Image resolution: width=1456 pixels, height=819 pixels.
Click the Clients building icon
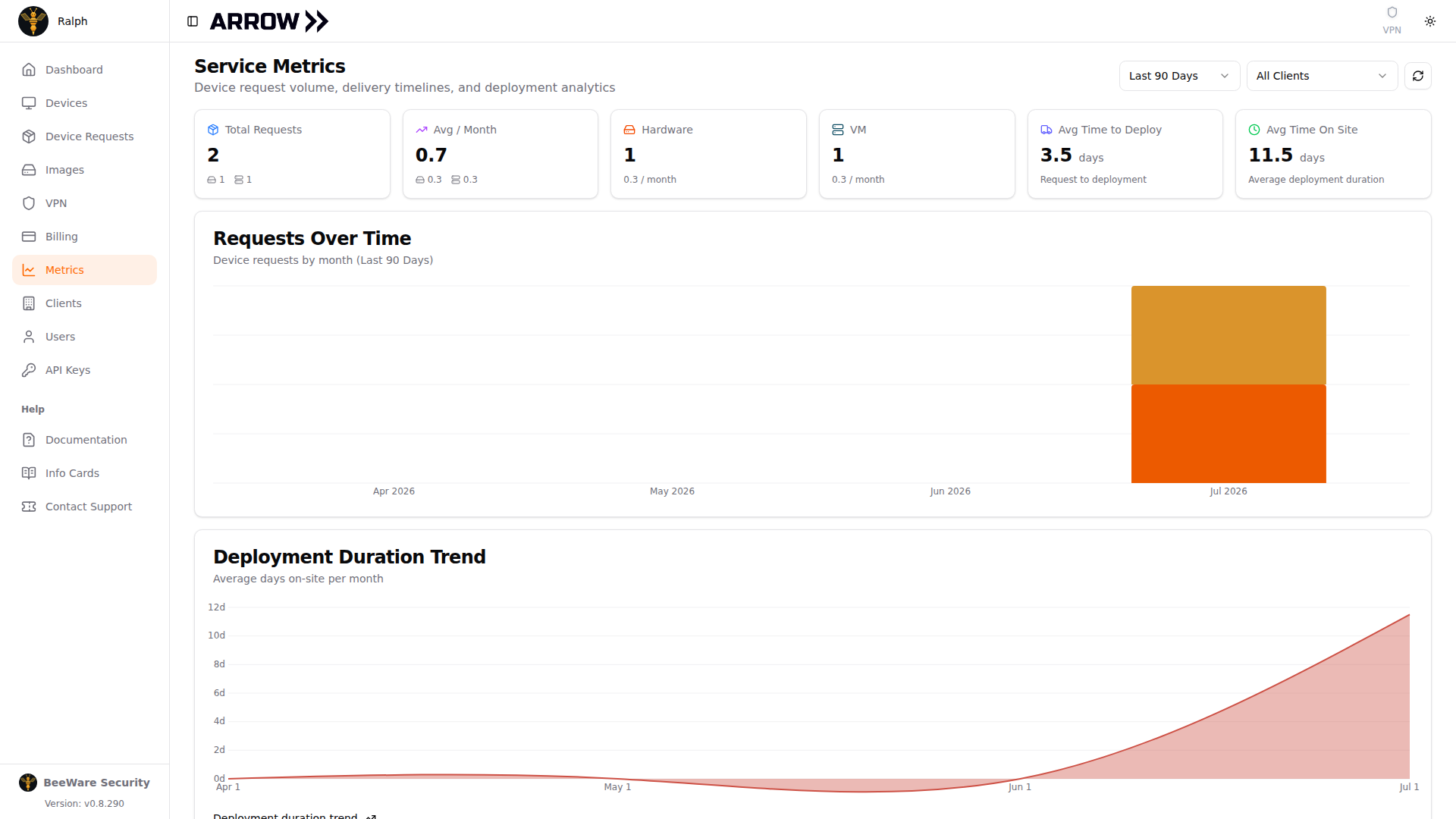29,303
